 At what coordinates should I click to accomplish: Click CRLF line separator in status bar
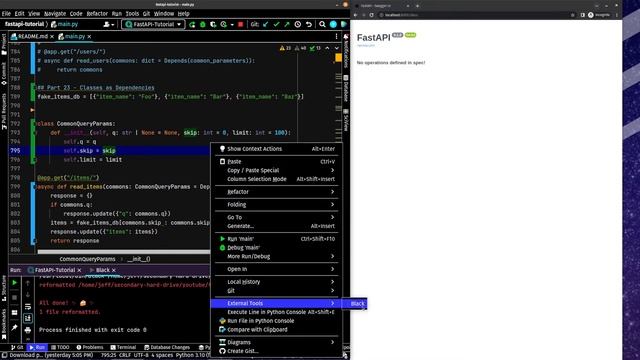coord(125,355)
